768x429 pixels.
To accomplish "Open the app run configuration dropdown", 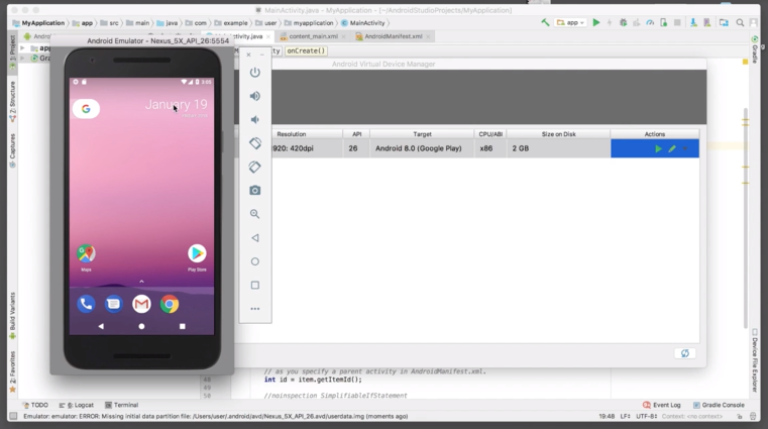I will (573, 22).
